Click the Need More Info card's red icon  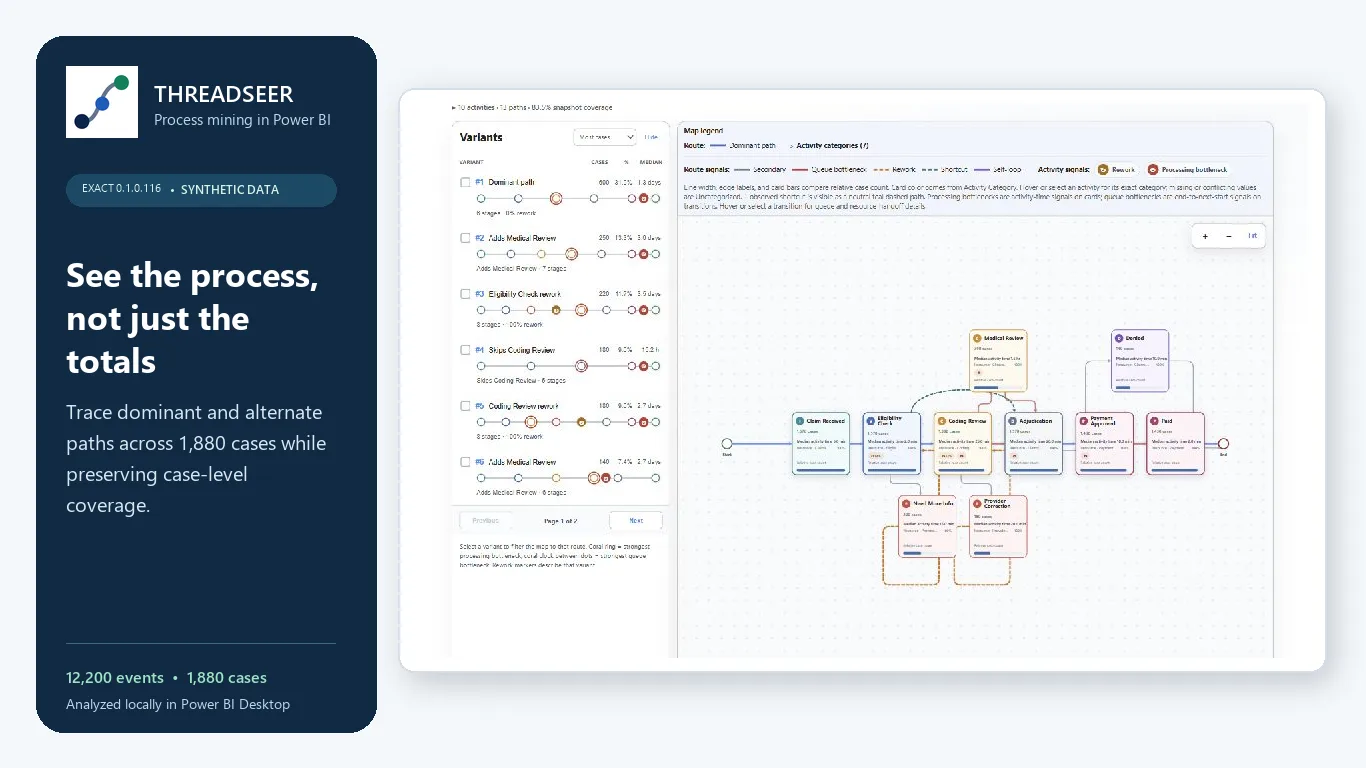click(x=907, y=503)
